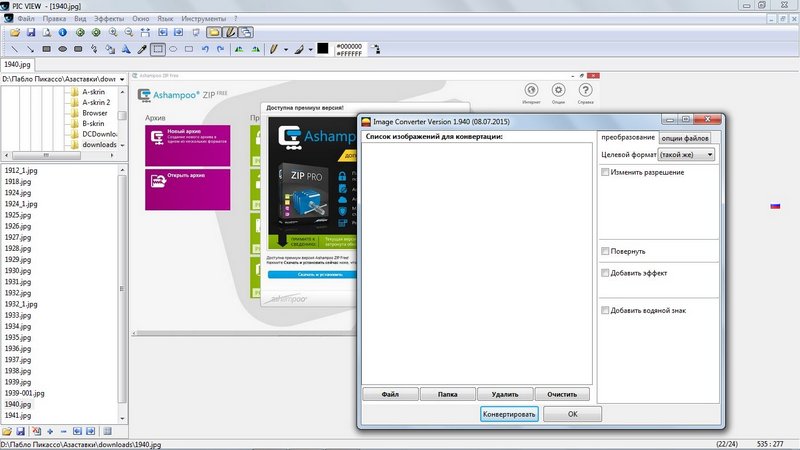
Task: Zoom out with the magnifier minus icon
Action: pyautogui.click(x=129, y=33)
